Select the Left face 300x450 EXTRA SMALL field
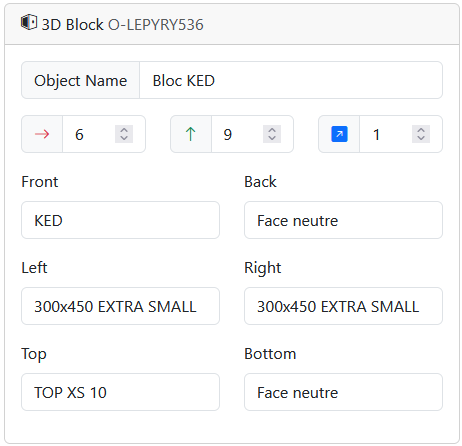The height and width of the screenshot is (446, 462). pos(120,306)
